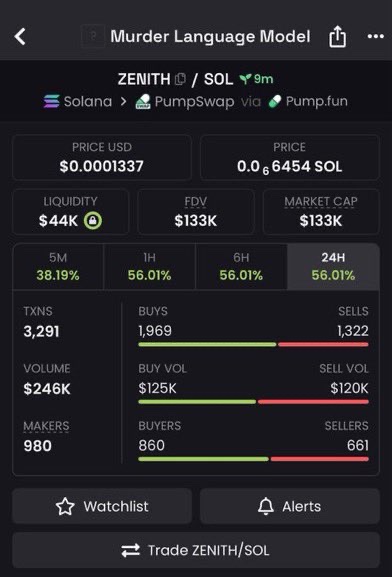The width and height of the screenshot is (392, 577).
Task: Open the Alerts button
Action: pyautogui.click(x=290, y=506)
